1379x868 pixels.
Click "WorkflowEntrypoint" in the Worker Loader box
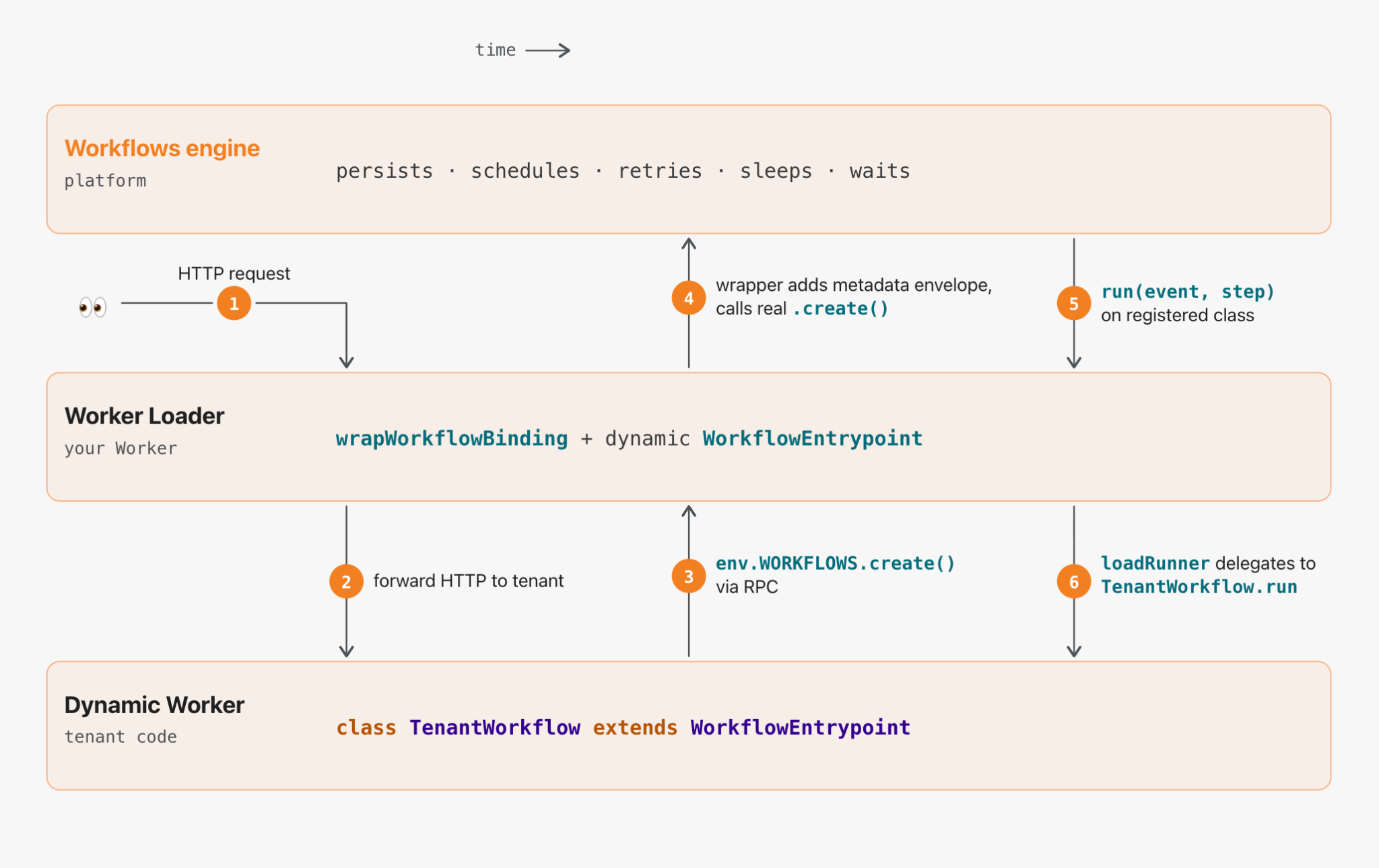pos(813,438)
